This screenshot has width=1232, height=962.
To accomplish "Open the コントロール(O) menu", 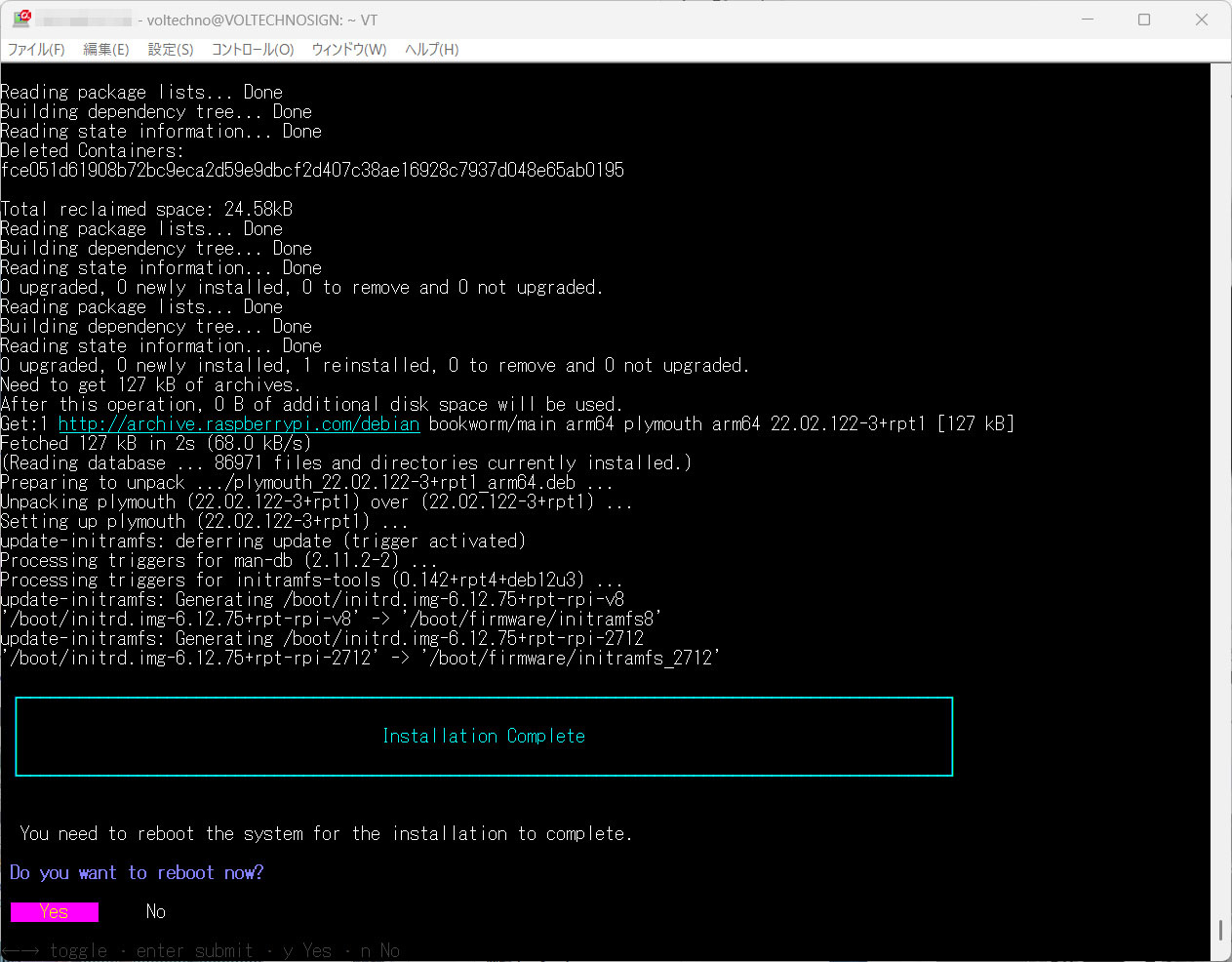I will pyautogui.click(x=253, y=50).
